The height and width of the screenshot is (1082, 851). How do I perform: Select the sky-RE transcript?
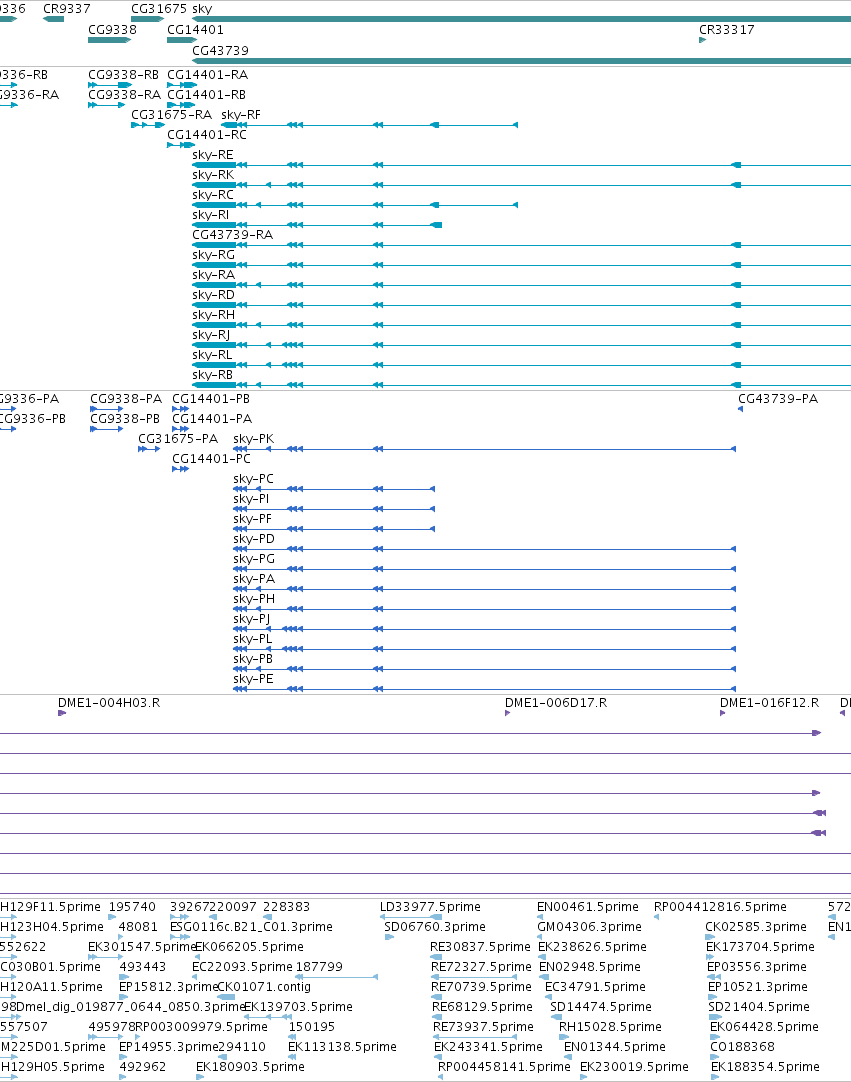click(213, 155)
